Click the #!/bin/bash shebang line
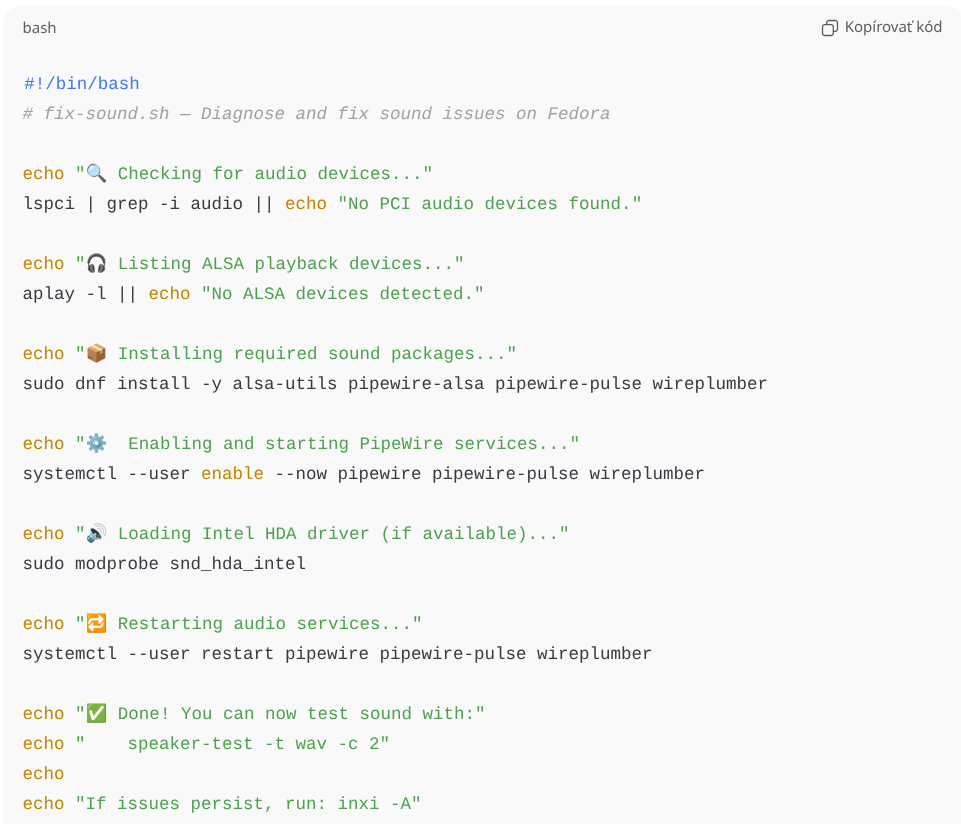This screenshot has height=824, width=961. click(81, 83)
